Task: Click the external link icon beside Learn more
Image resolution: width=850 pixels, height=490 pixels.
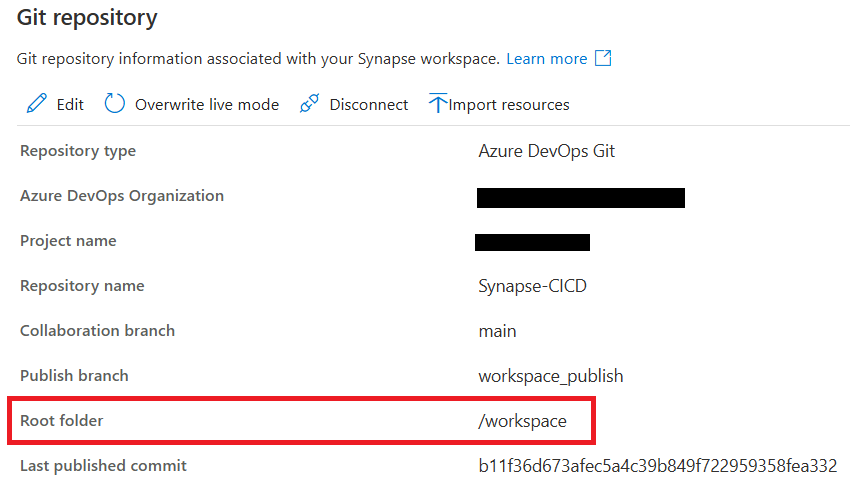Action: [x=603, y=58]
